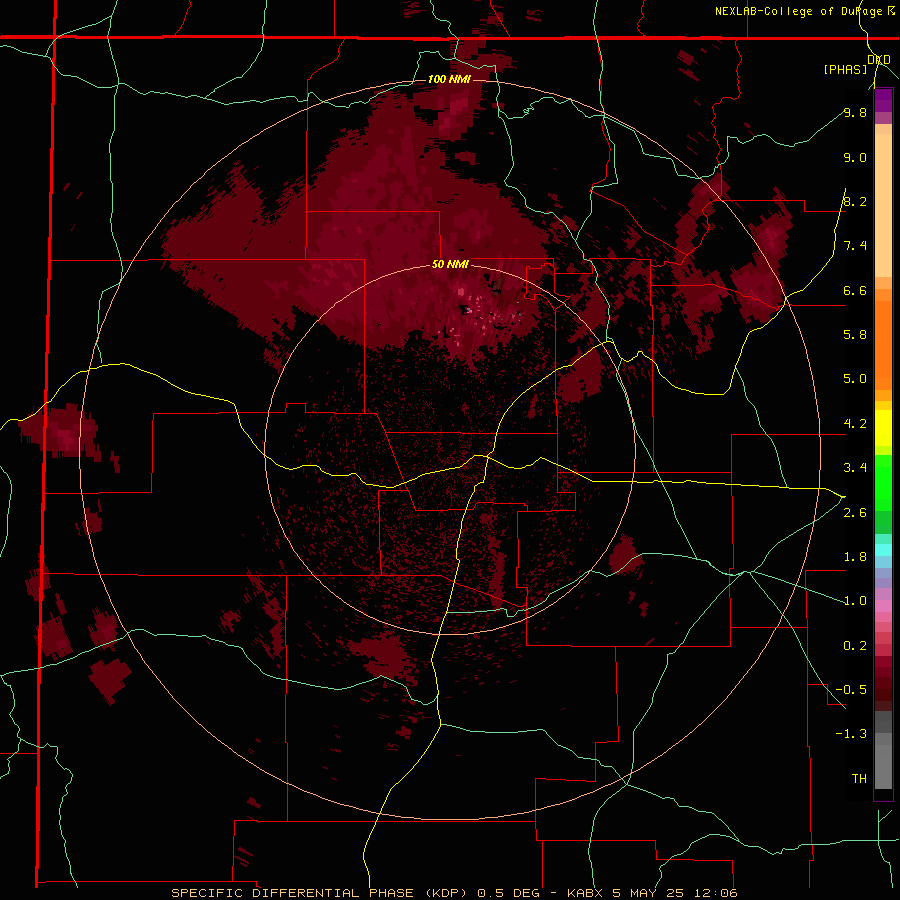Click the 4.2 value on color scale
This screenshot has height=900, width=900.
tap(855, 423)
